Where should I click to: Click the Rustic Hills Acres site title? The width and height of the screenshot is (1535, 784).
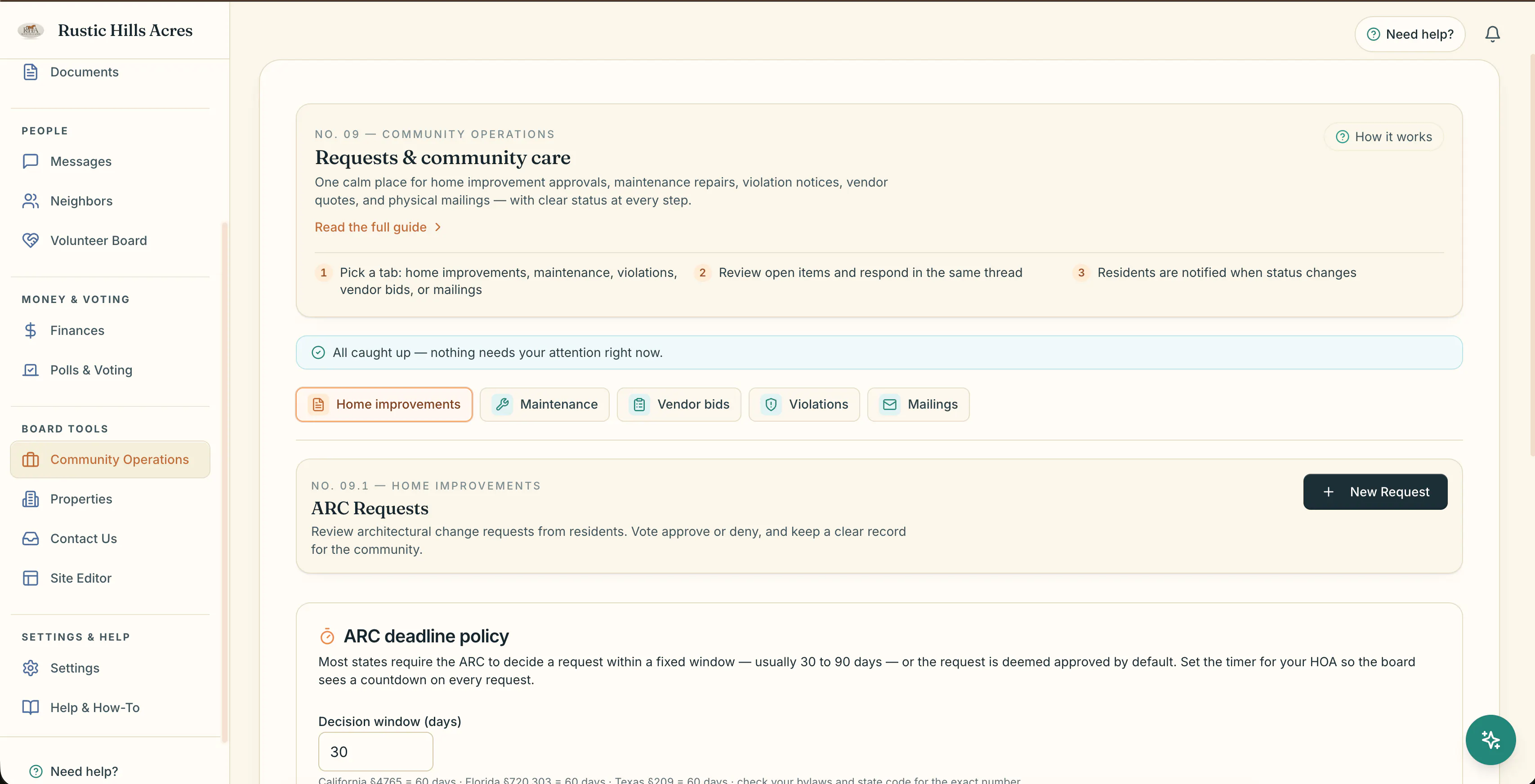125,31
